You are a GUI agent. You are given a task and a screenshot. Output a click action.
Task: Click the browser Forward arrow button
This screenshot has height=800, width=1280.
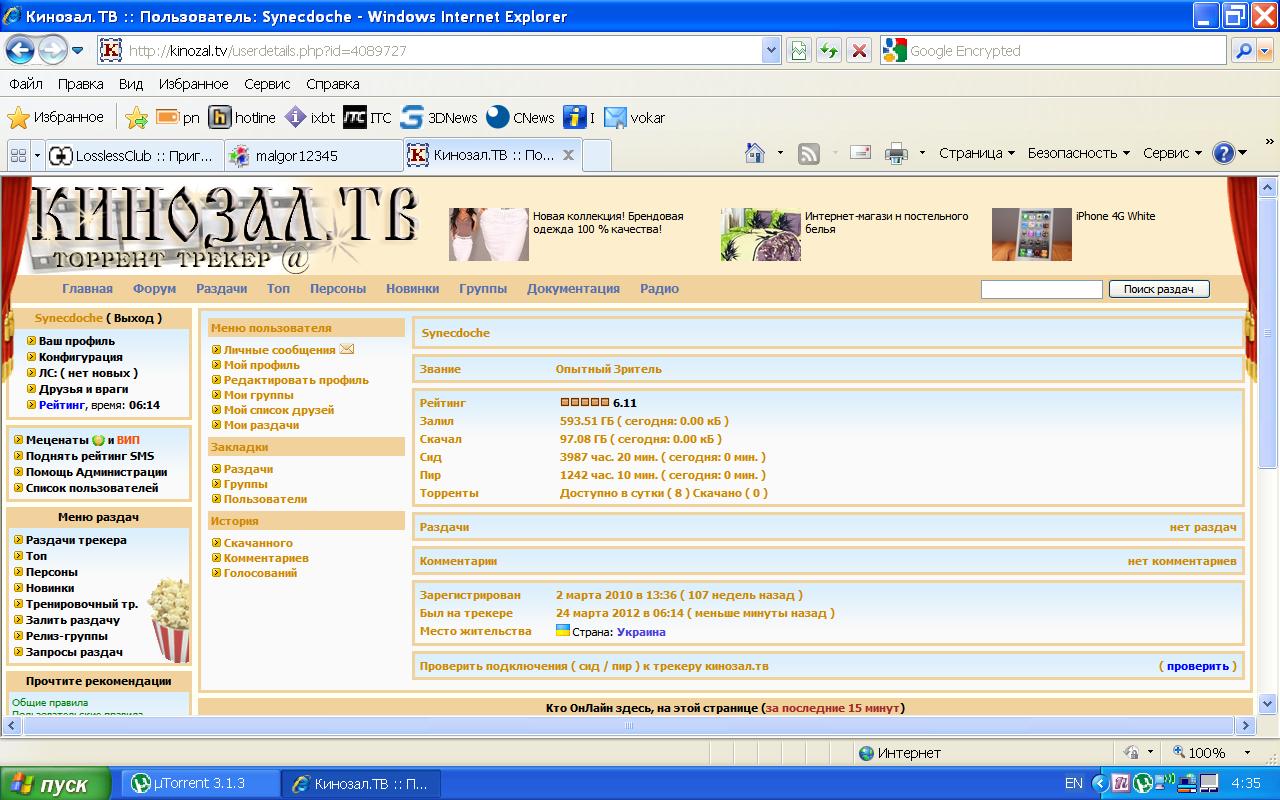[x=52, y=50]
